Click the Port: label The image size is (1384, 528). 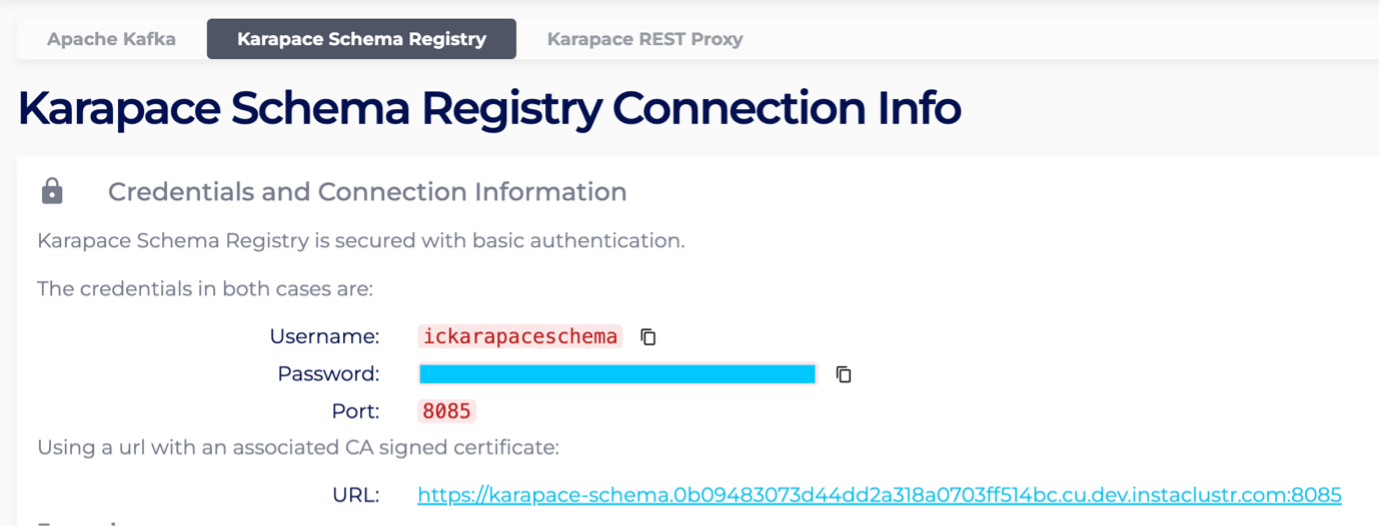click(x=356, y=411)
